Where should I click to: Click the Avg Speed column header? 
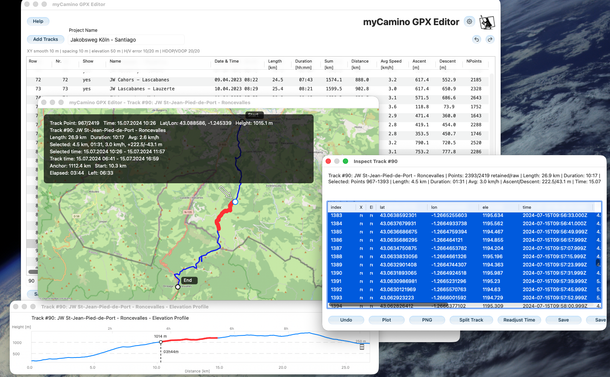coord(391,64)
